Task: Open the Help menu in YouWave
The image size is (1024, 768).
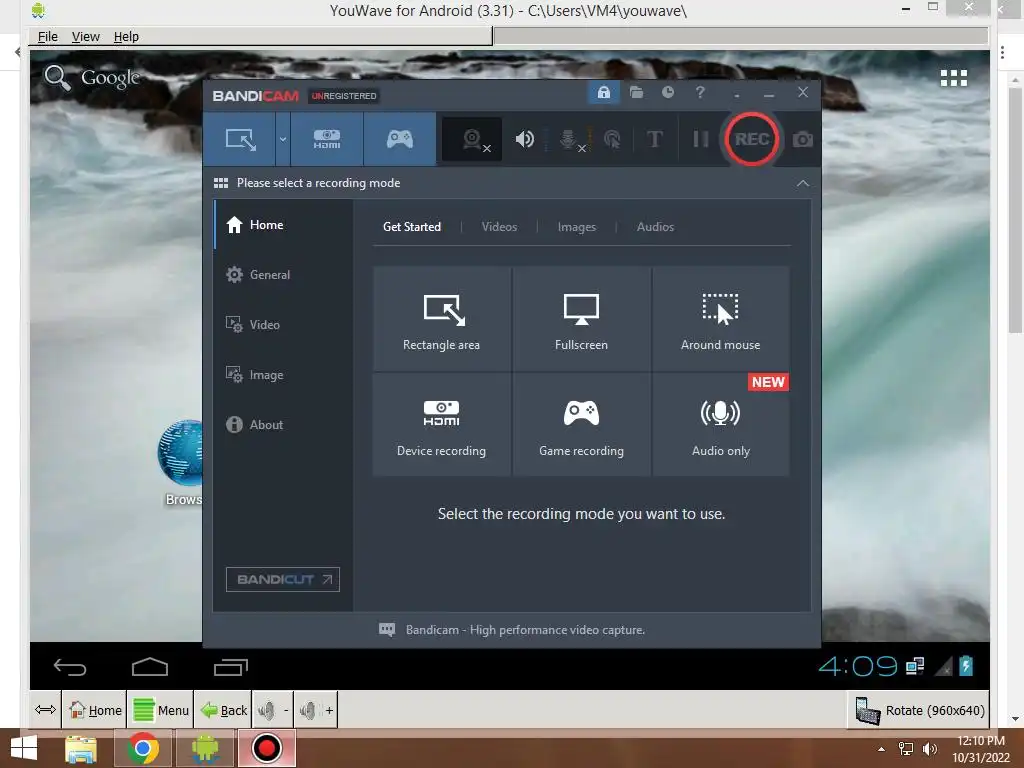Action: [x=126, y=37]
